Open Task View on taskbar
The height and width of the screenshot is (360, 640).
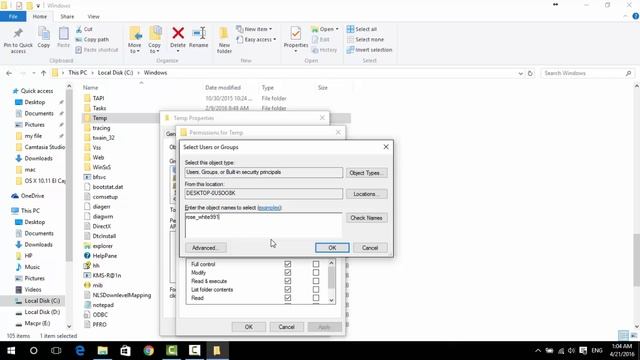(x=56, y=351)
